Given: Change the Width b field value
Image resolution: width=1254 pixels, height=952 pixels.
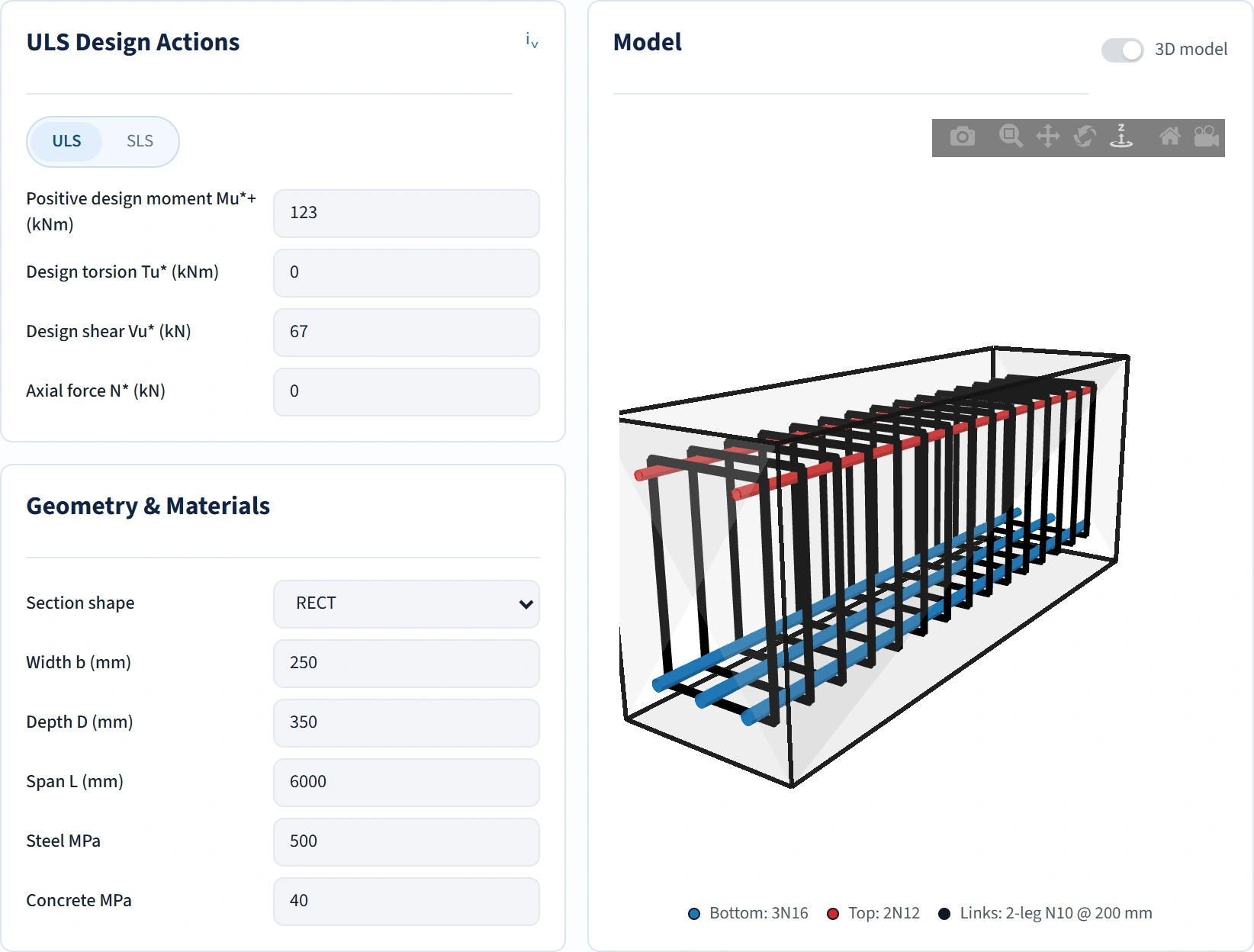Looking at the screenshot, I should click(407, 663).
